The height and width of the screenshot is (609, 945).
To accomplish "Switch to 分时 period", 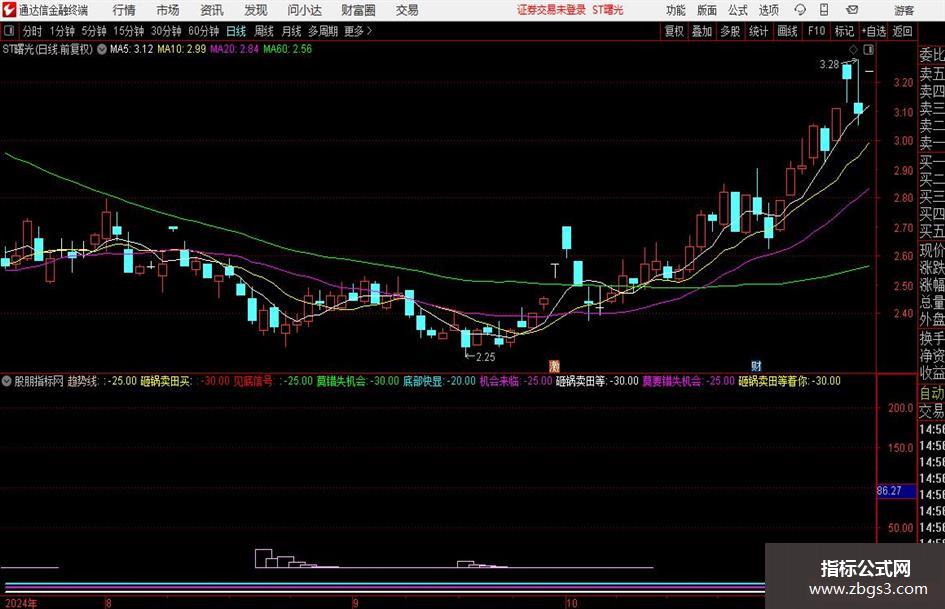I will 33,31.
